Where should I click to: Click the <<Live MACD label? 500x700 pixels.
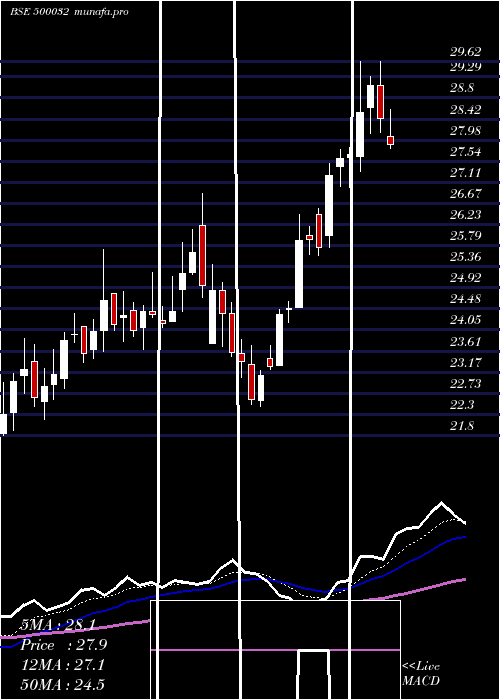(x=421, y=673)
